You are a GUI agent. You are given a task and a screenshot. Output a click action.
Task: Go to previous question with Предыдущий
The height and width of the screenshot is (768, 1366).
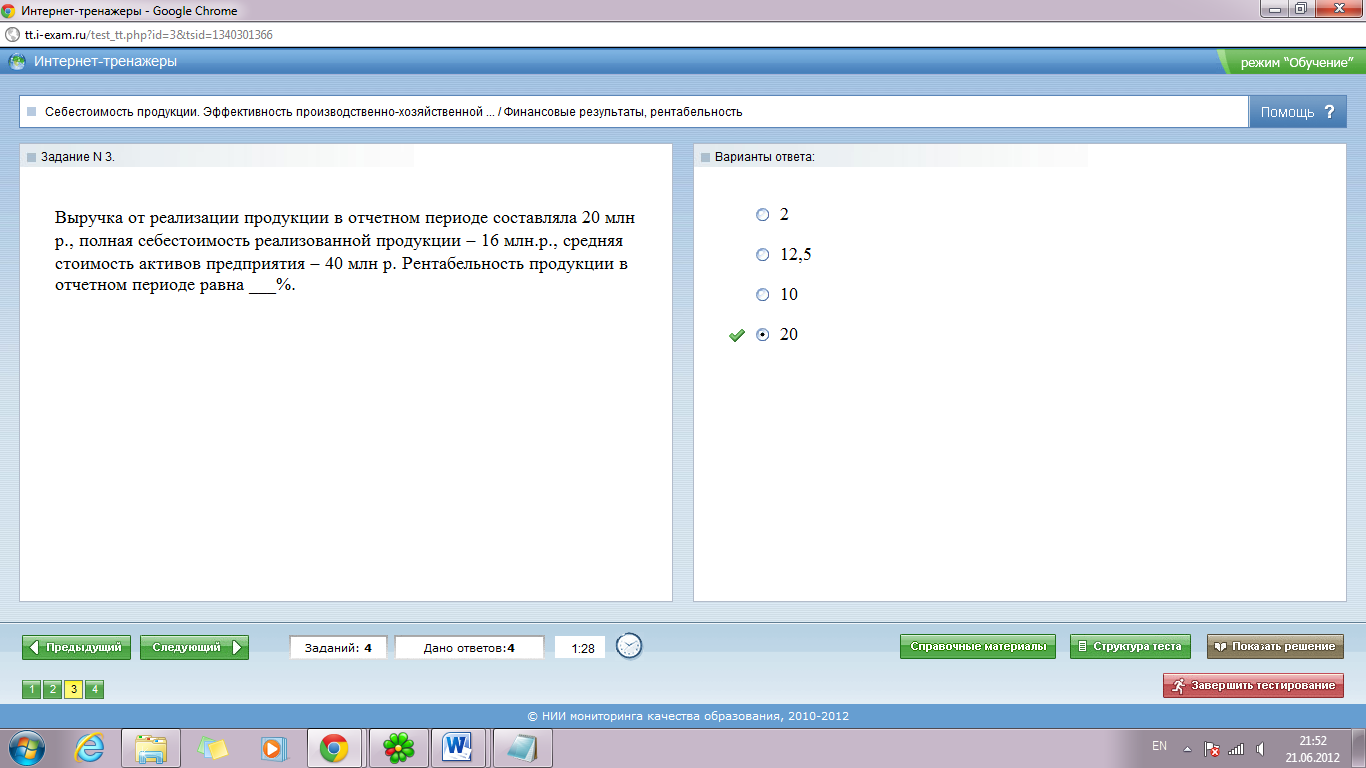tap(77, 647)
